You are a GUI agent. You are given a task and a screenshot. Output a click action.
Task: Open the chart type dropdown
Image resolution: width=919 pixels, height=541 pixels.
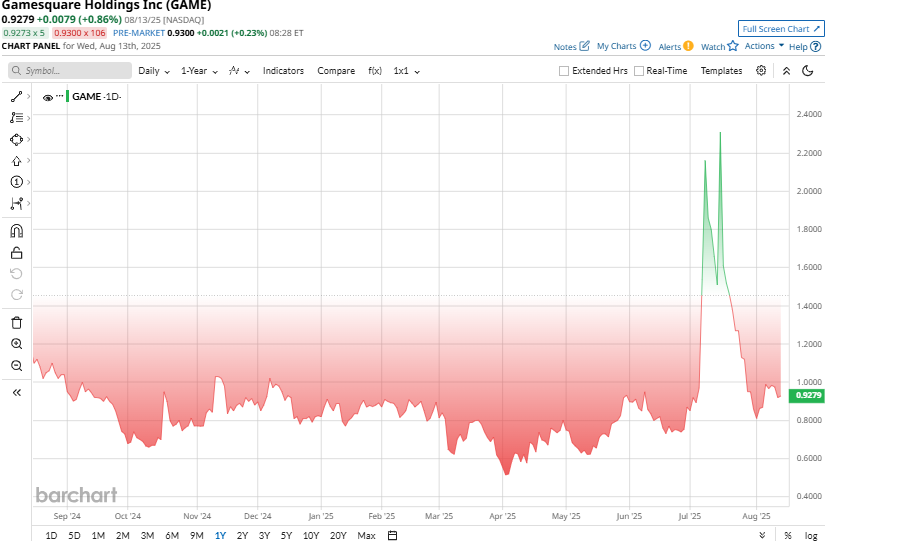239,71
